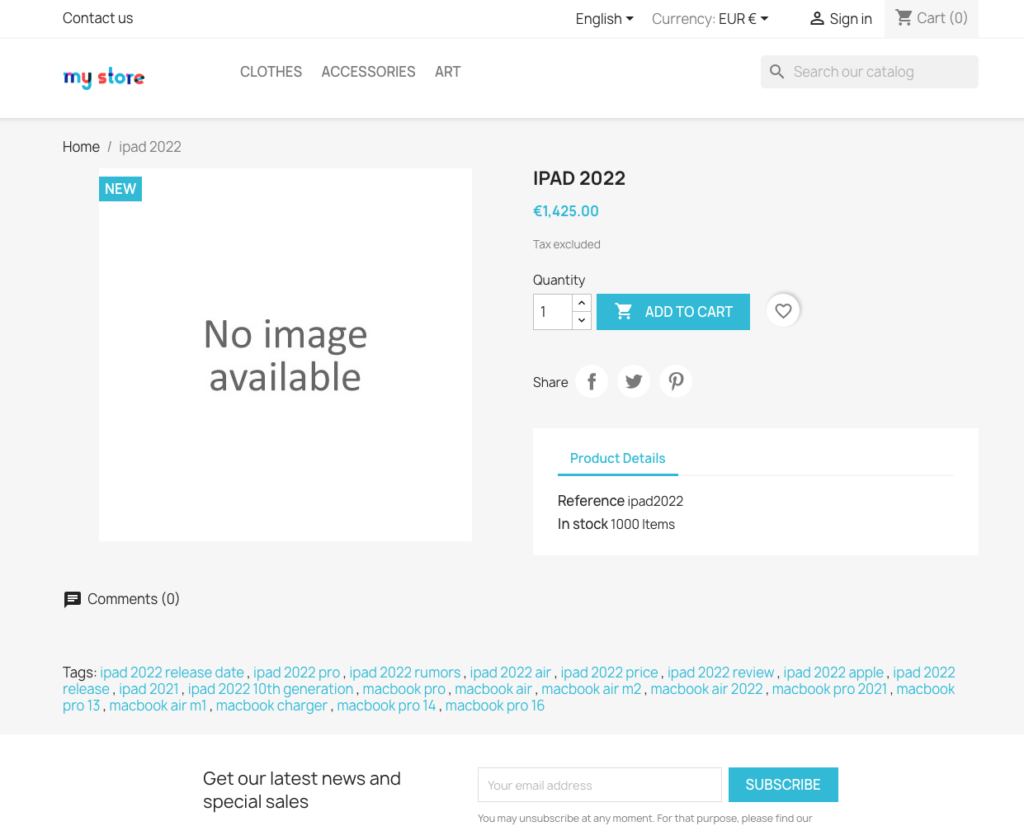Click the Contact us link

click(98, 18)
